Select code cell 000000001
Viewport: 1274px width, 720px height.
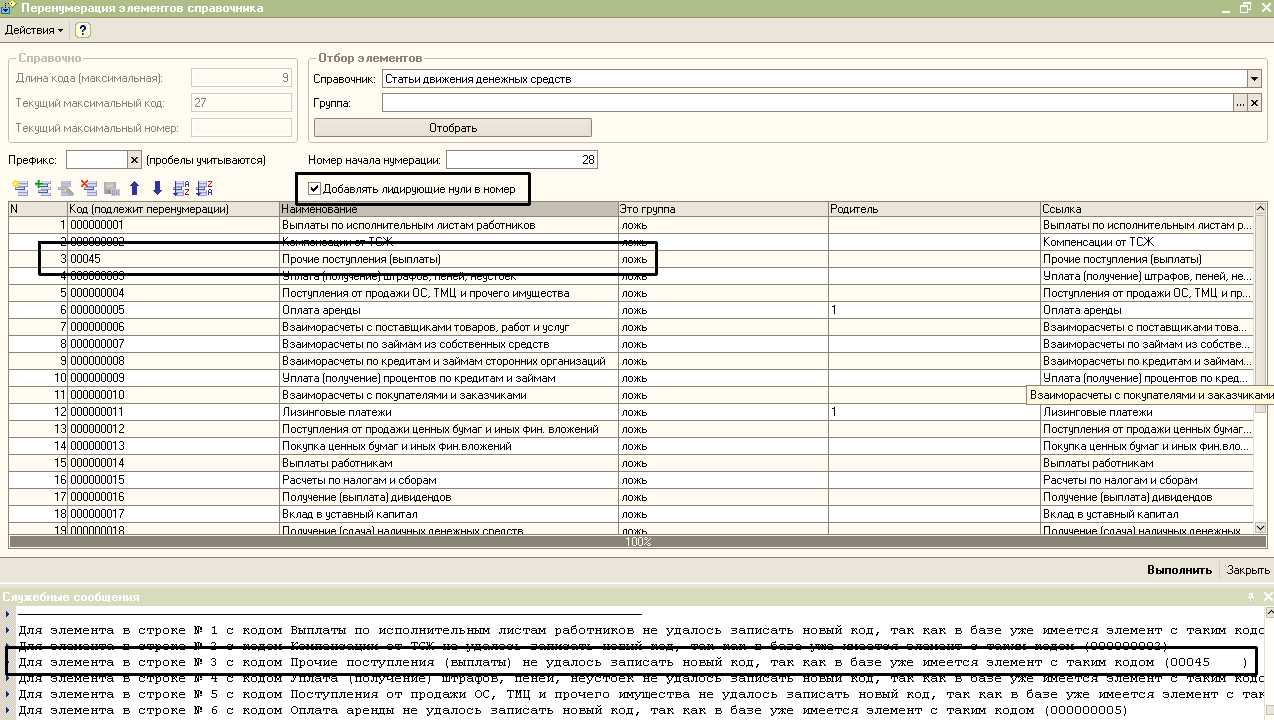173,225
